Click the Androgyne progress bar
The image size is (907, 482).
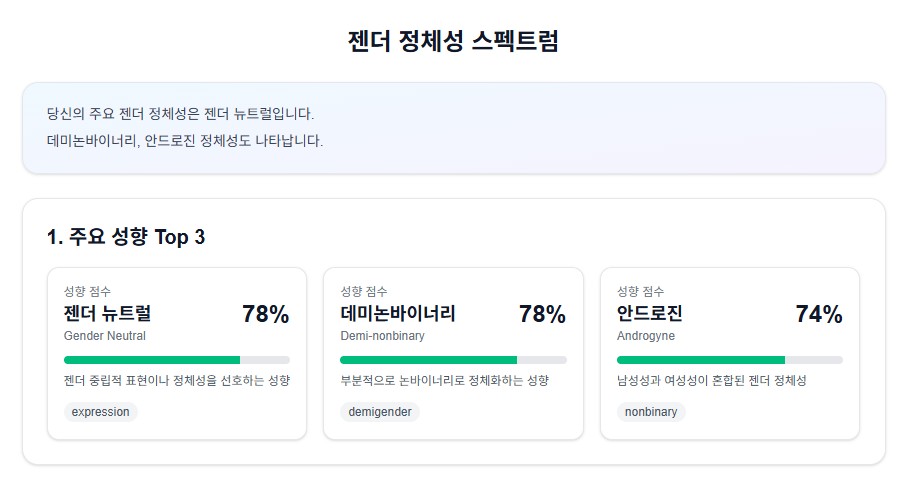coord(729,360)
